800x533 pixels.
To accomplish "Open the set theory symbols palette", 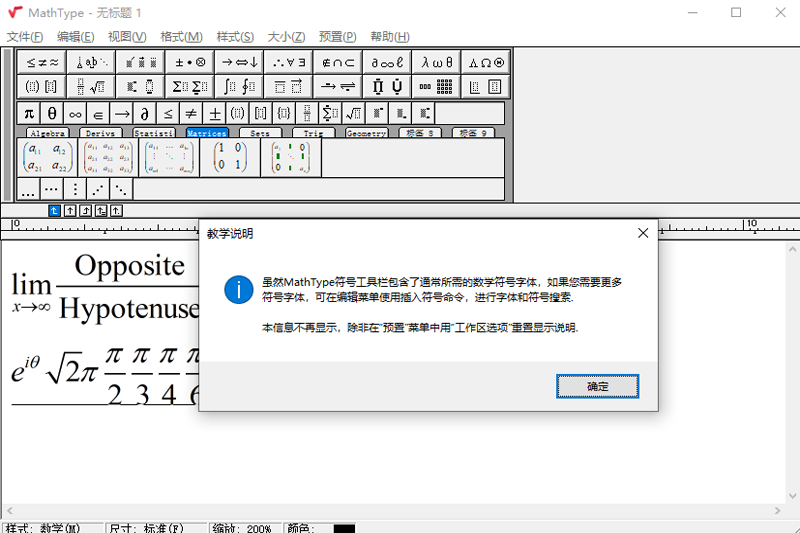I will pyautogui.click(x=338, y=62).
